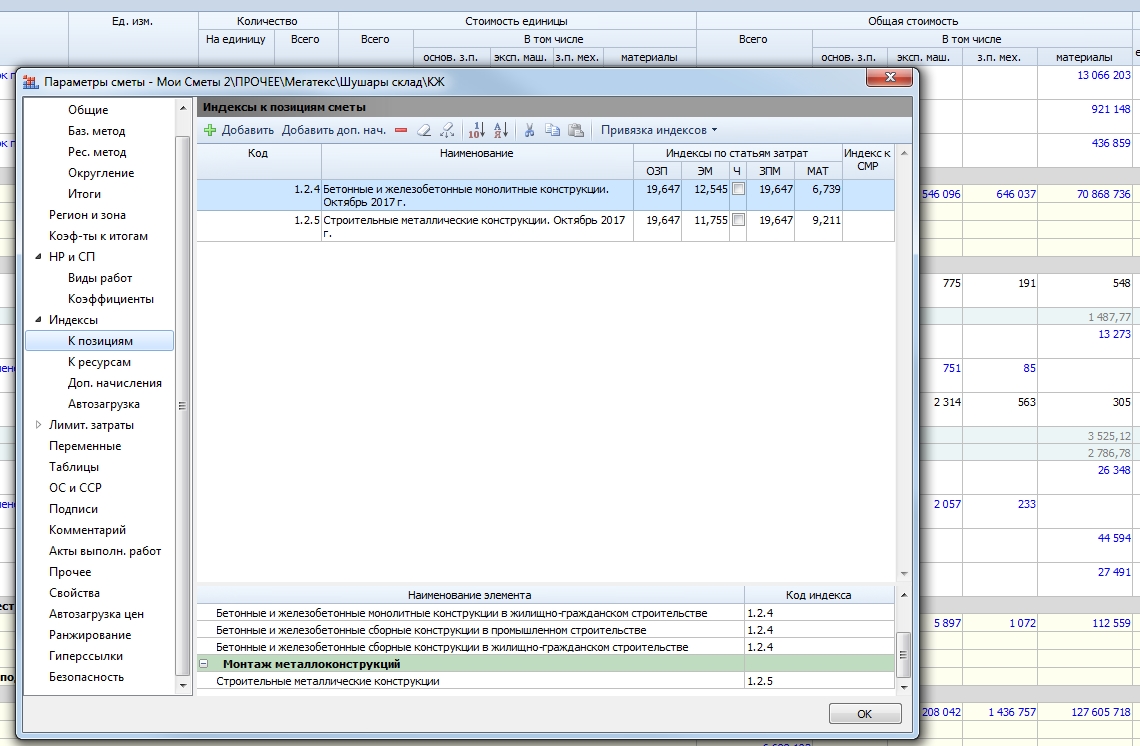Open the Привязка индексов dropdown
This screenshot has width=1140, height=746.
[x=659, y=130]
